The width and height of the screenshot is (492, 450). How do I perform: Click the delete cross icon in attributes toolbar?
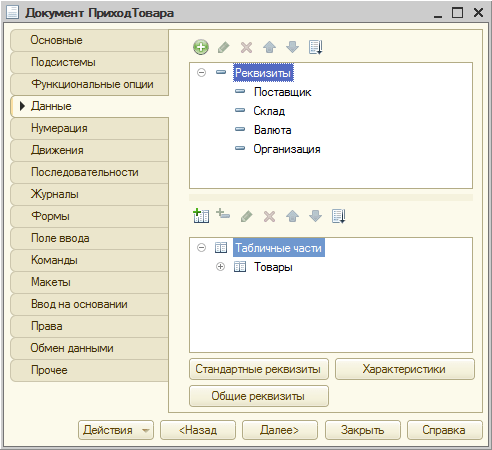pos(246,47)
